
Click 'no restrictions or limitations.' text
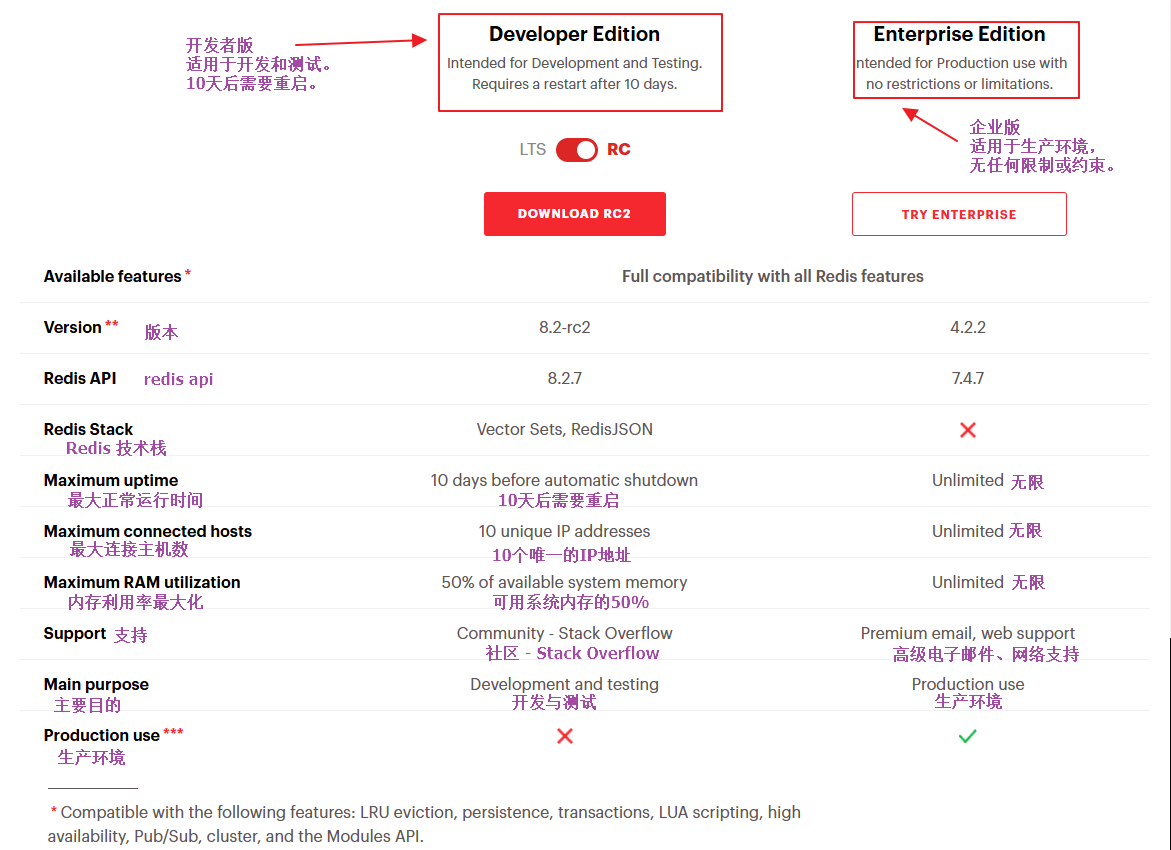coord(959,84)
